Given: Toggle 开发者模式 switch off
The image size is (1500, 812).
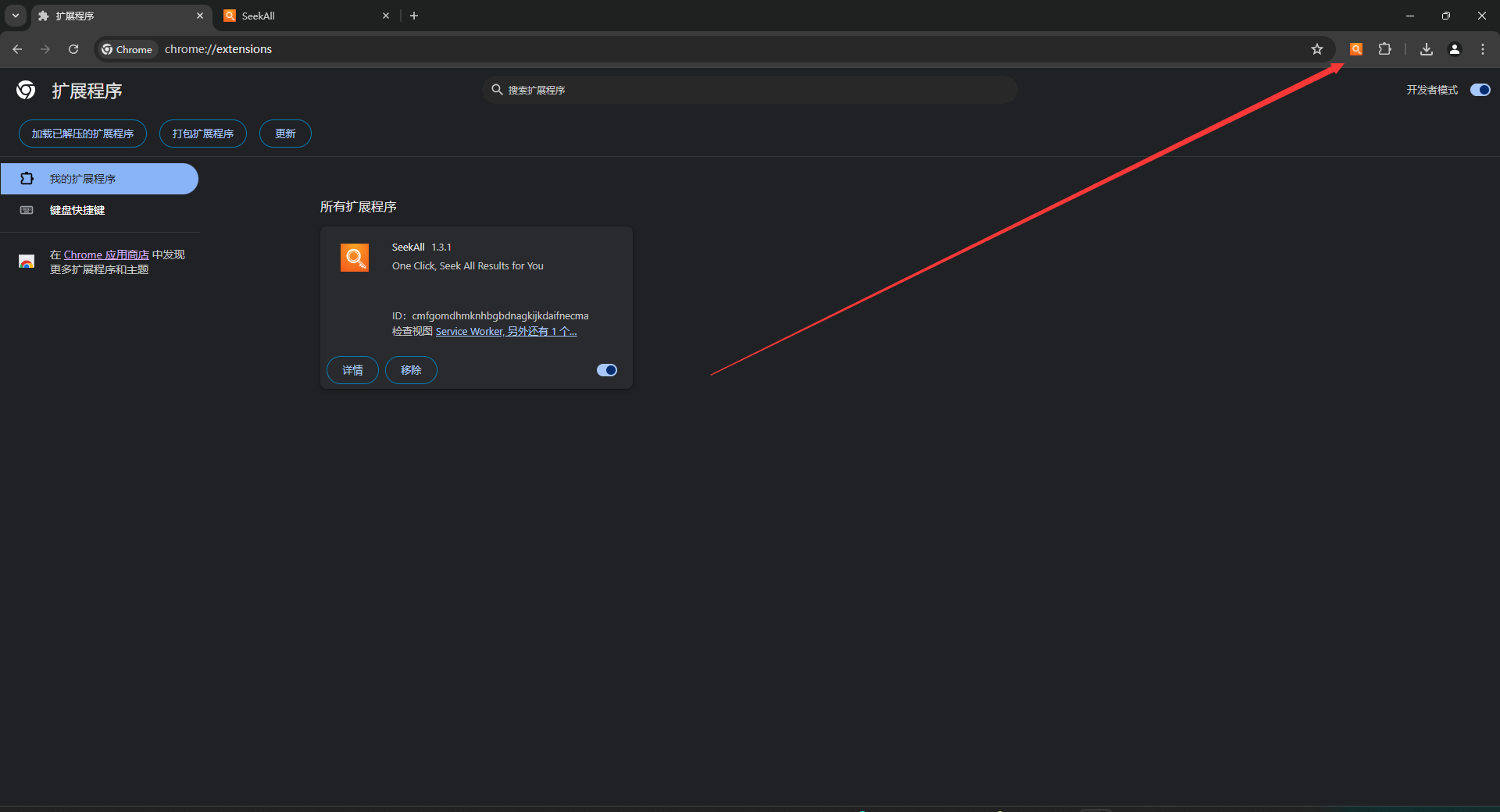Looking at the screenshot, I should (x=1480, y=90).
